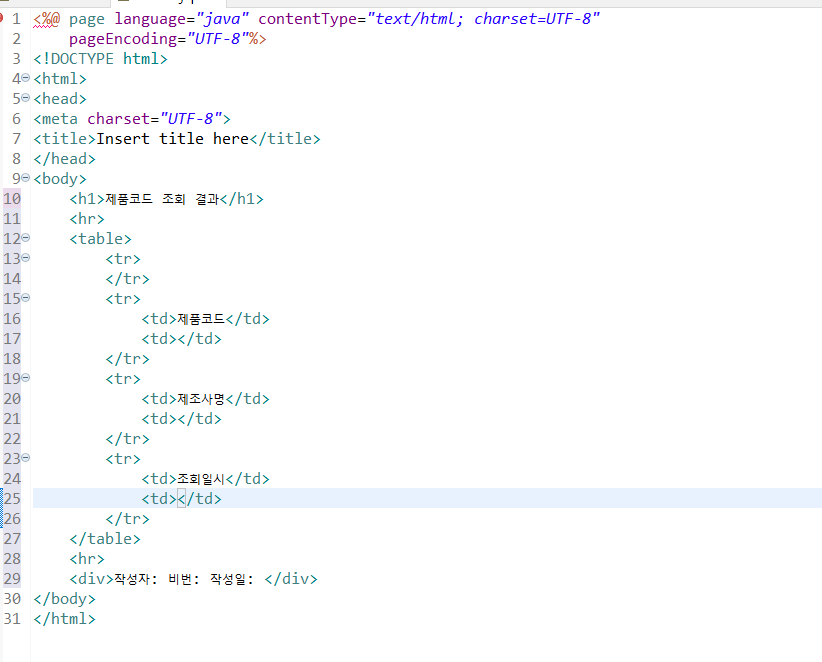This screenshot has height=662, width=822.
Task: Click the closing body tag on line 30
Action: [64, 599]
